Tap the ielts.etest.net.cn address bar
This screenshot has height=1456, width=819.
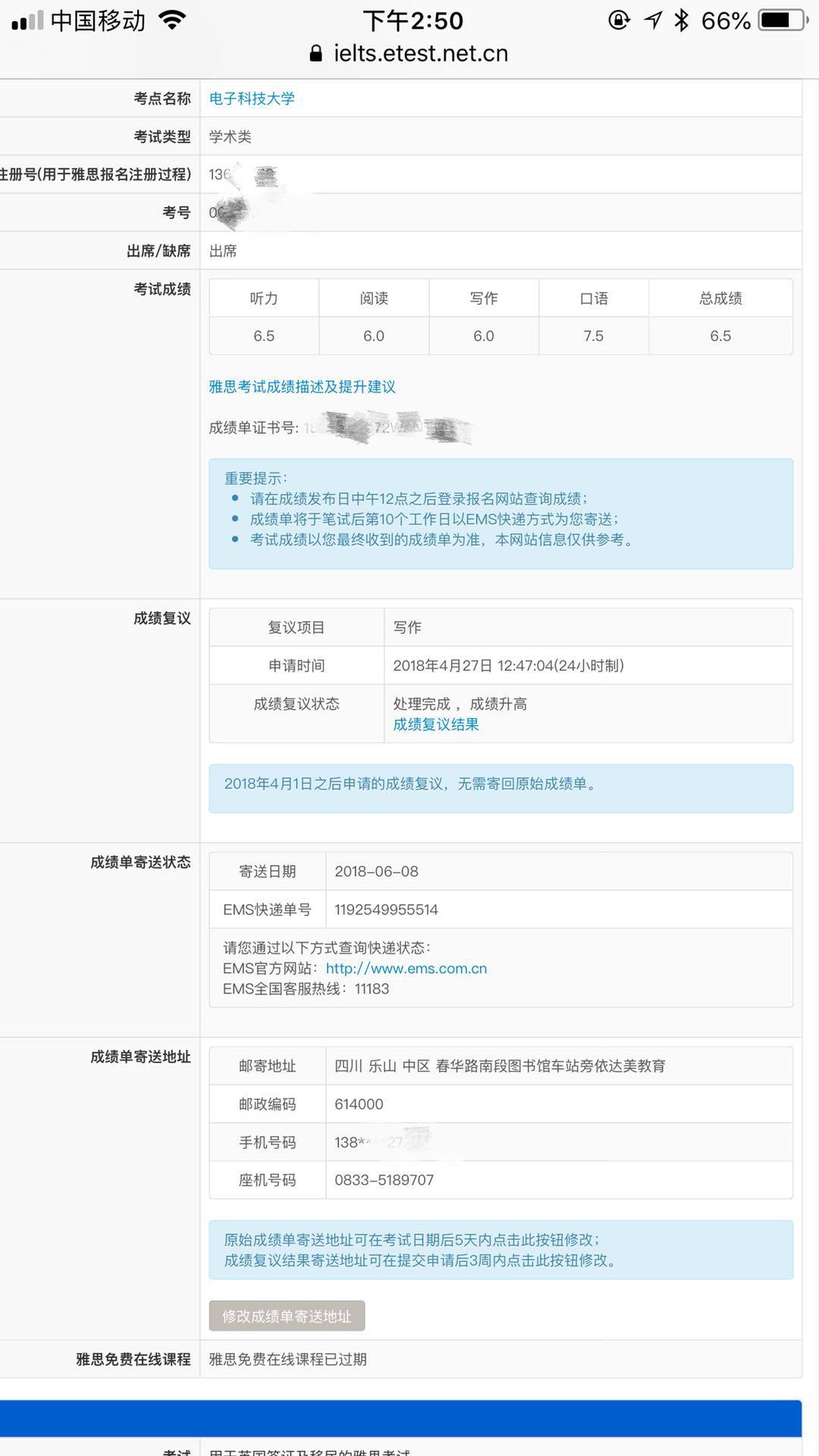tap(421, 53)
